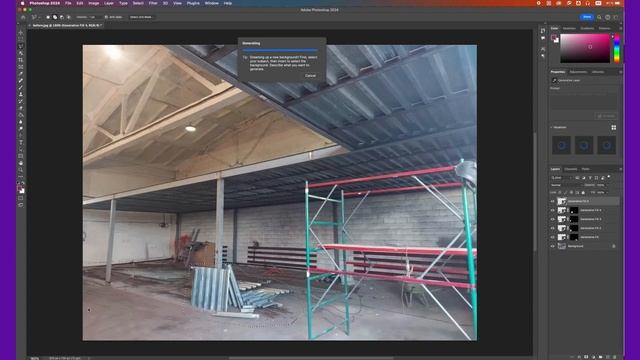Viewport: 640px width, 360px height.
Task: Select the Eyedropper tool
Action: point(21,74)
